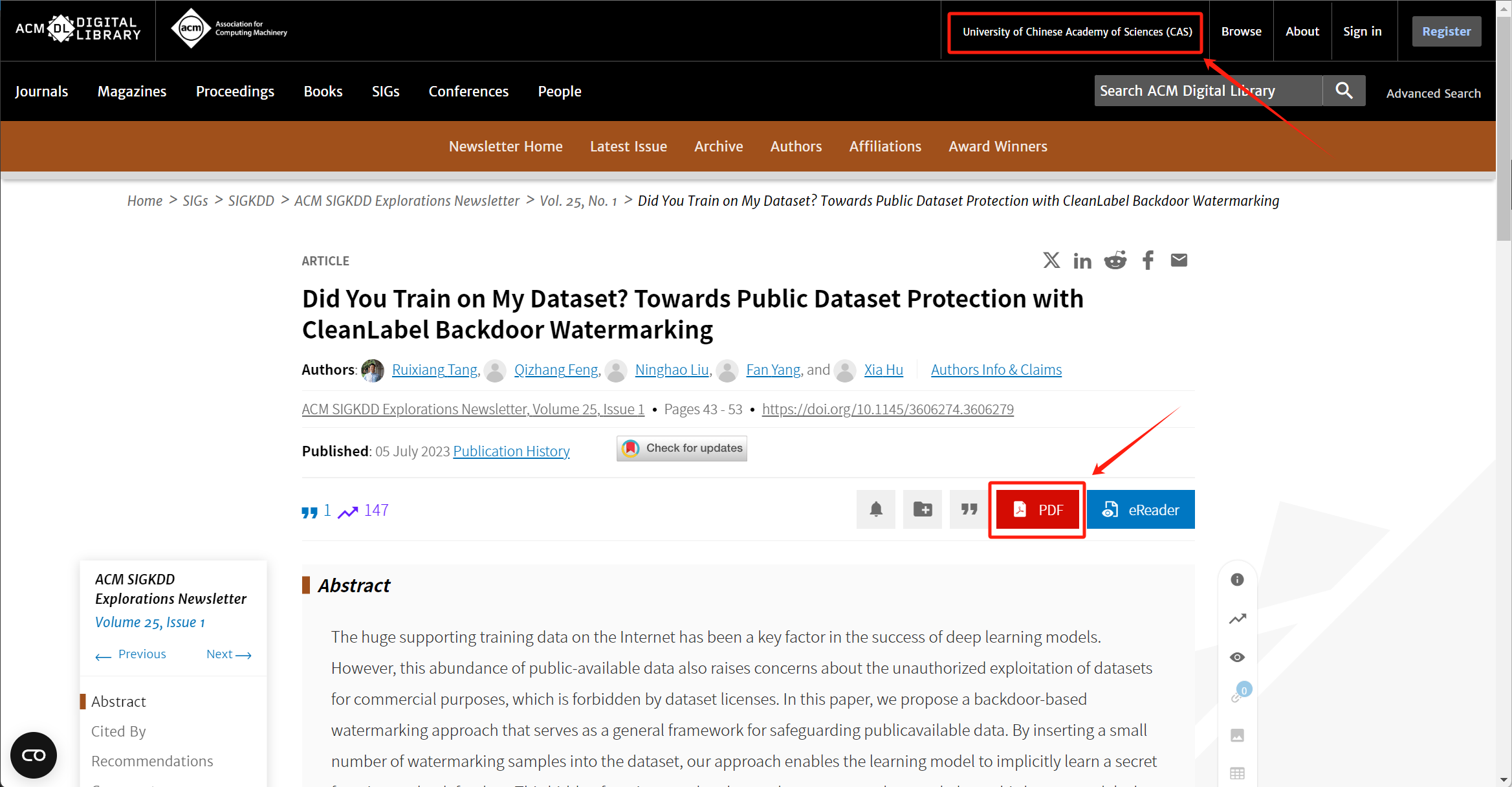The height and width of the screenshot is (787, 1512).
Task: Open the About menu in header
Action: 1302,31
